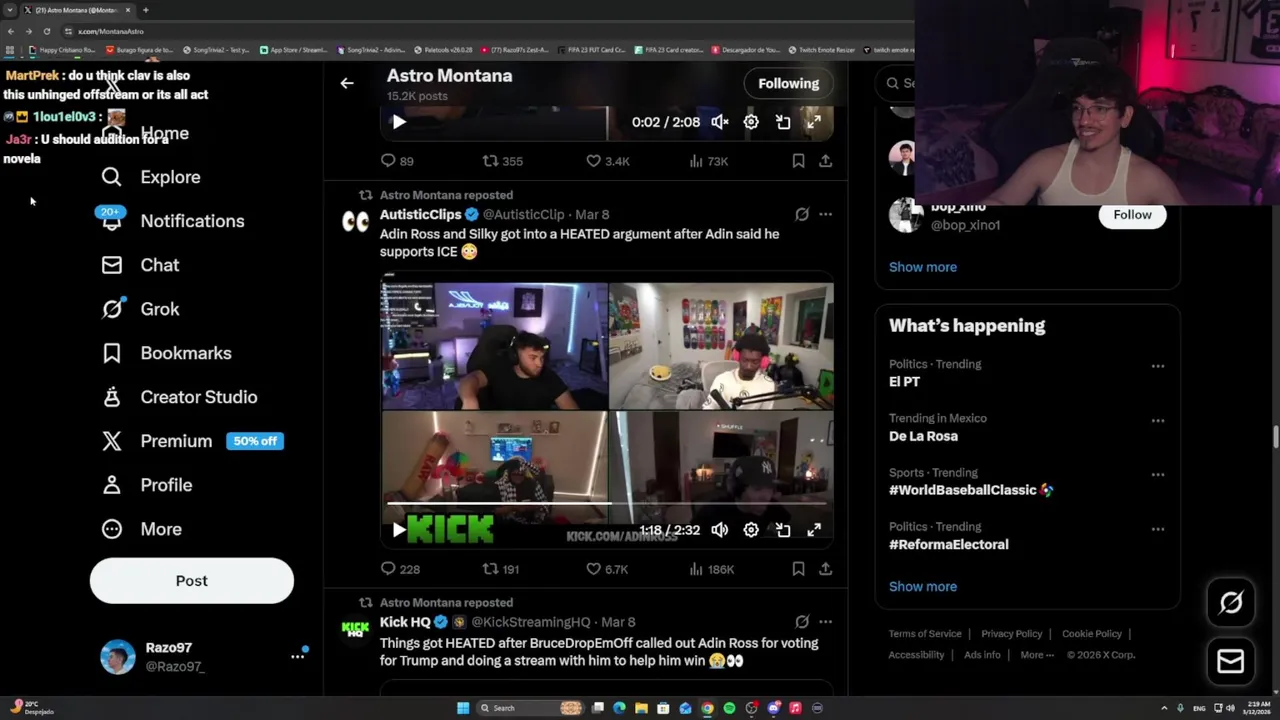Unmute the top video at 0:02
The width and height of the screenshot is (1280, 720).
(x=720, y=122)
